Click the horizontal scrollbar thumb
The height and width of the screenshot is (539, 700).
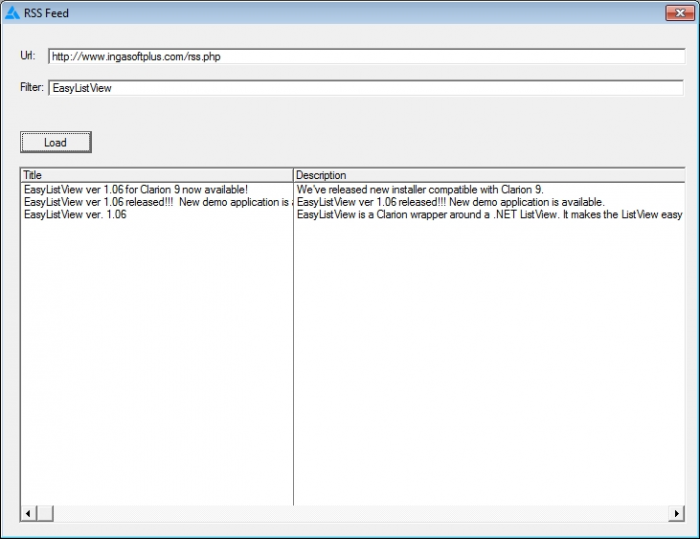click(45, 514)
